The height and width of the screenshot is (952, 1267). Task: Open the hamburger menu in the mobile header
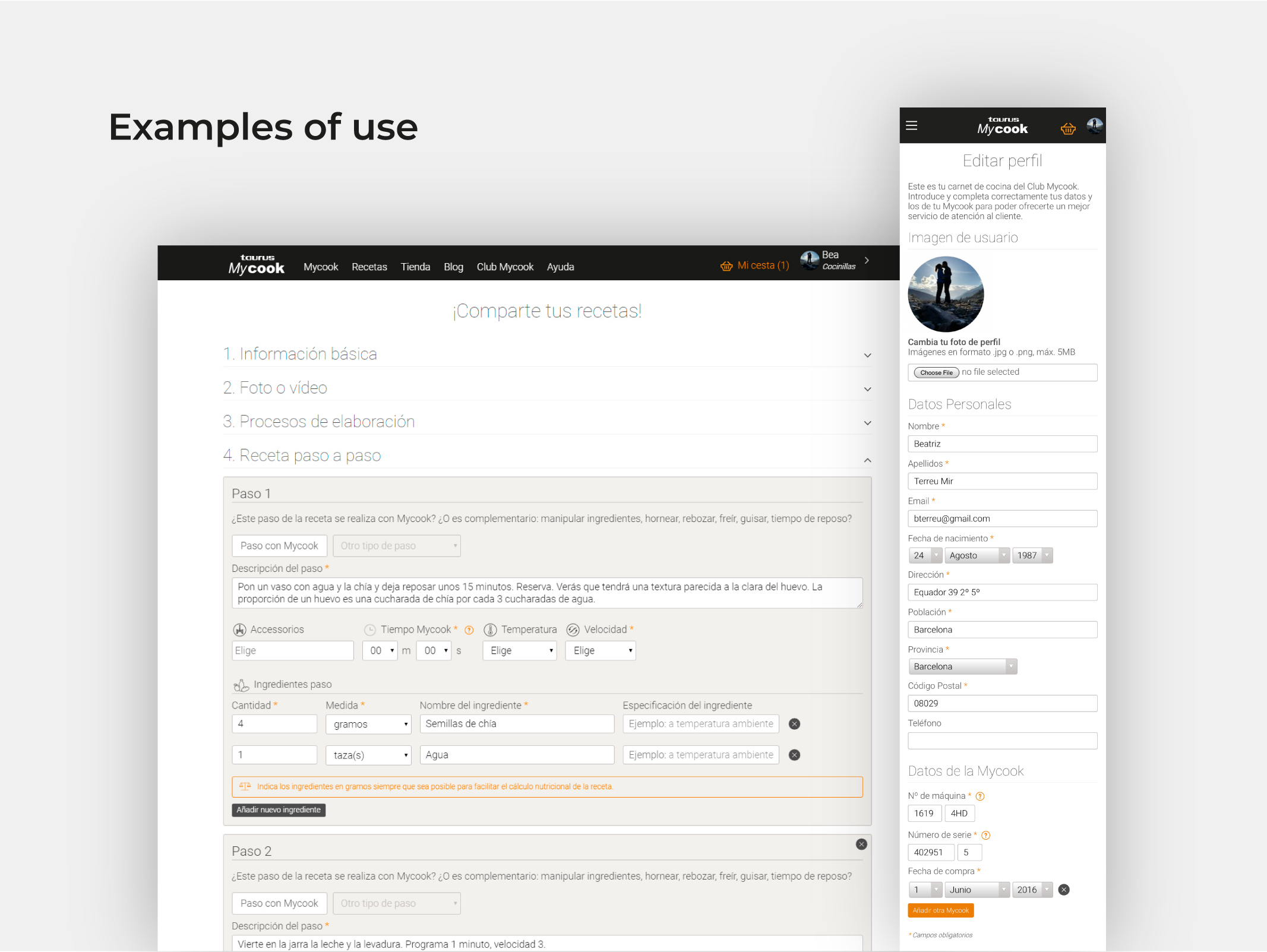[x=911, y=125]
